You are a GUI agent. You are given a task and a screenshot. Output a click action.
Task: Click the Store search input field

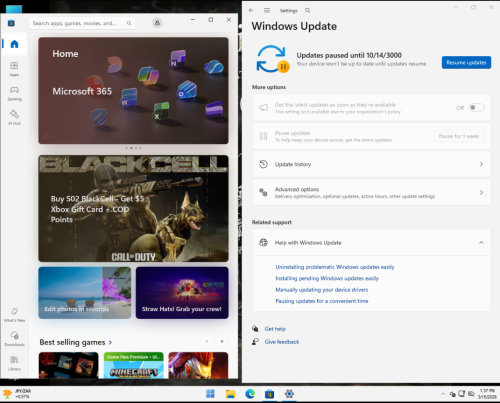[x=82, y=23]
